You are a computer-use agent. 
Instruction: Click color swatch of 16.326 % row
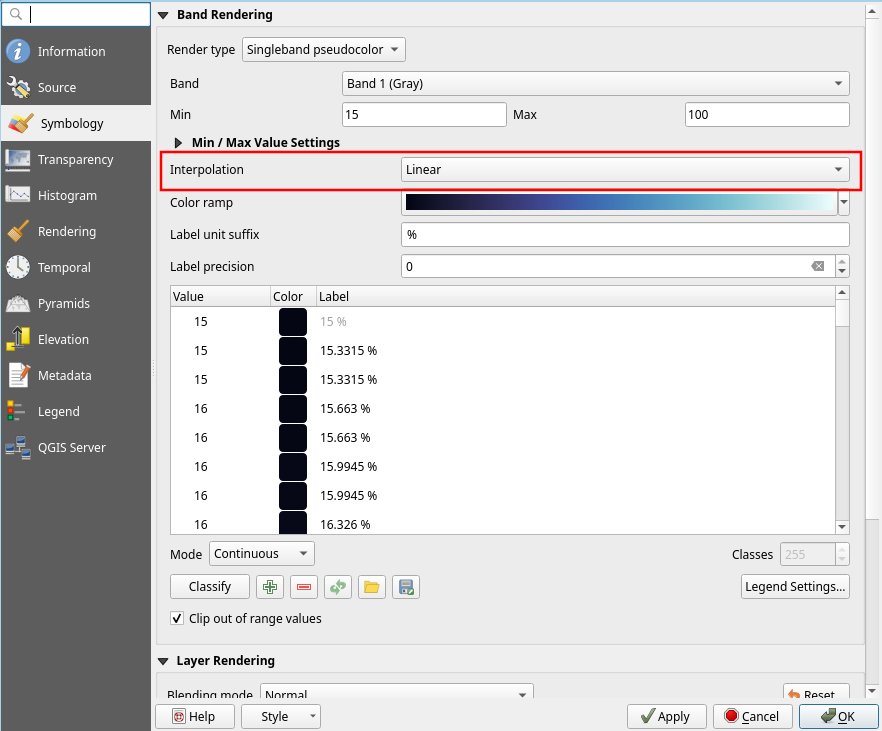(x=293, y=523)
